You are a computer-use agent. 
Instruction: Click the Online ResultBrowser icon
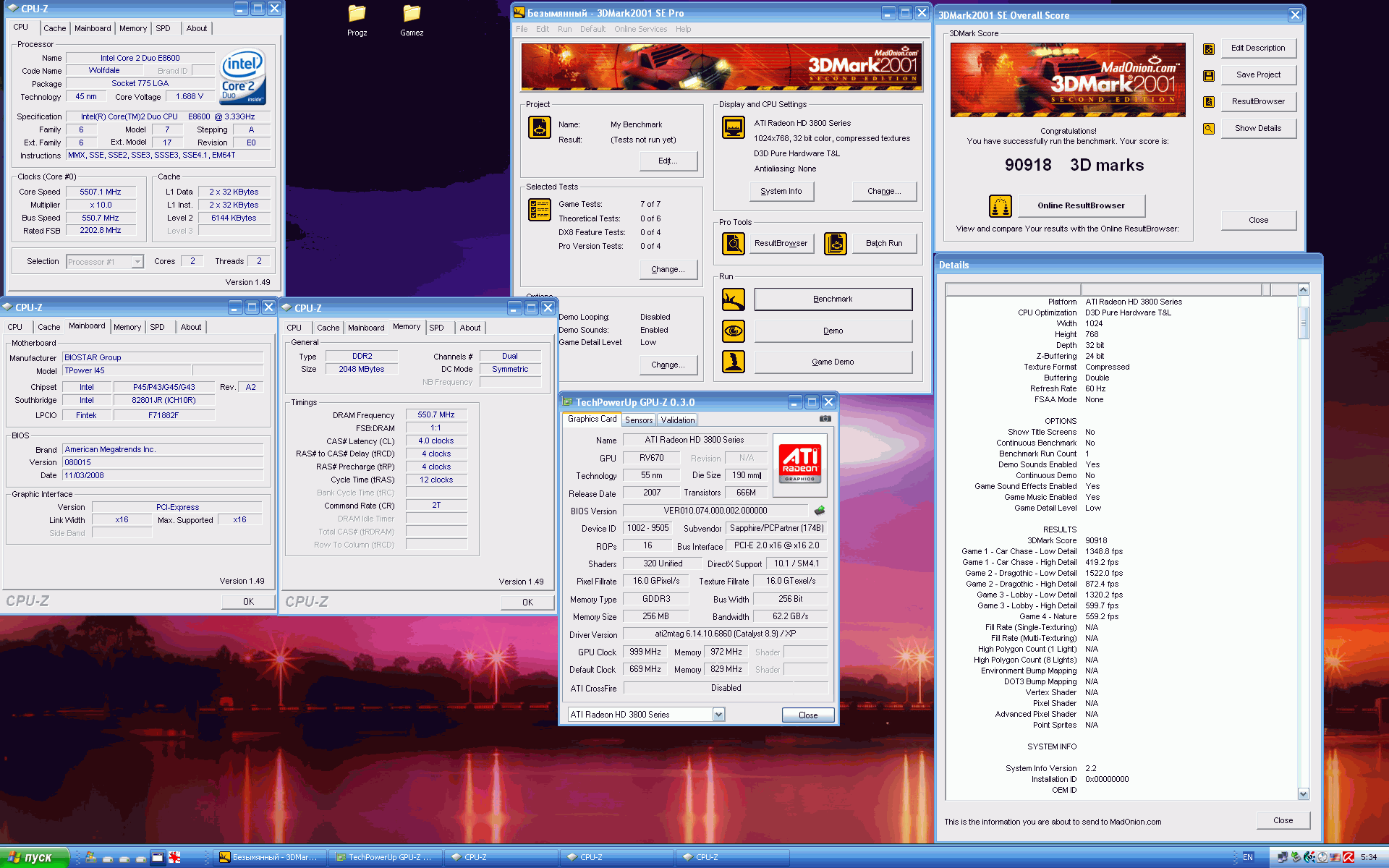tap(1001, 206)
